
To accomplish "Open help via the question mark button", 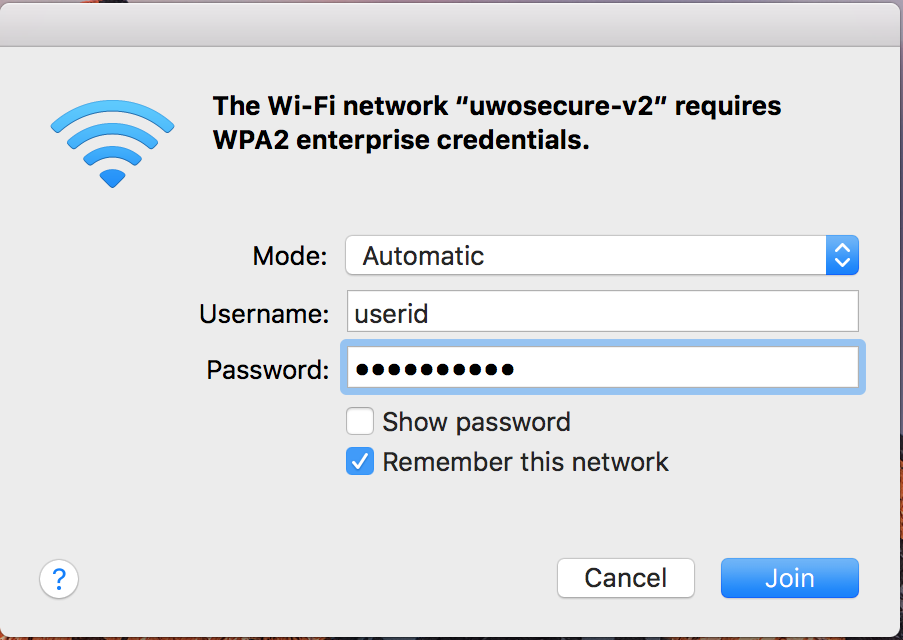I will pos(59,578).
